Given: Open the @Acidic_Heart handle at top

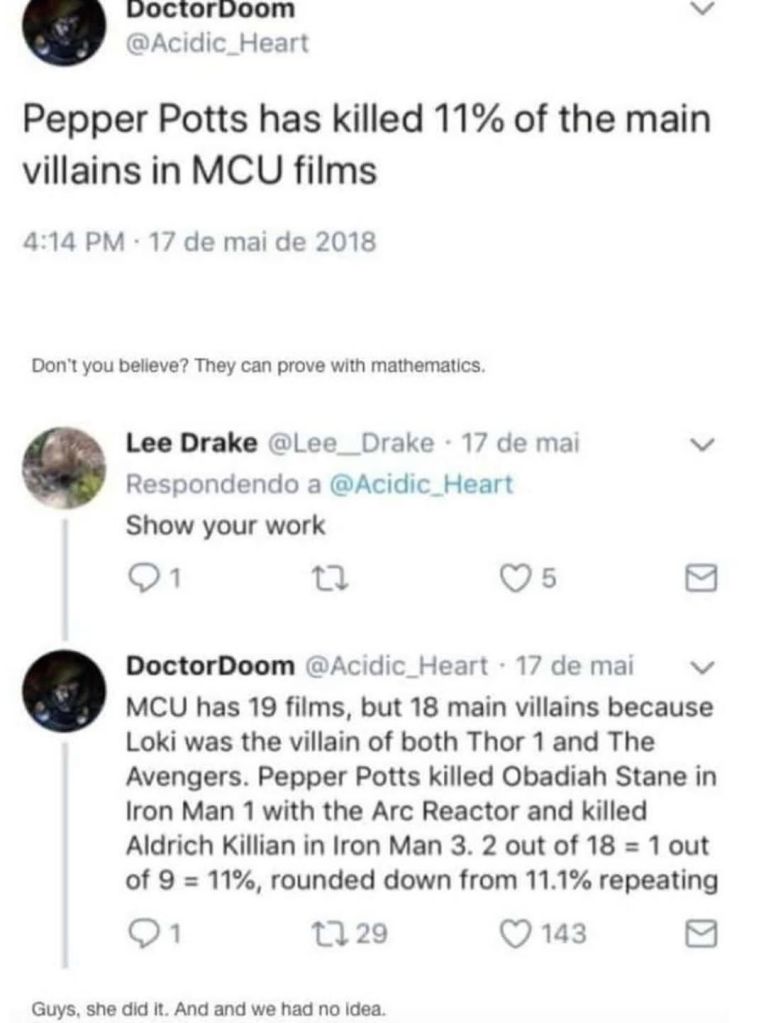Looking at the screenshot, I should [x=215, y=43].
